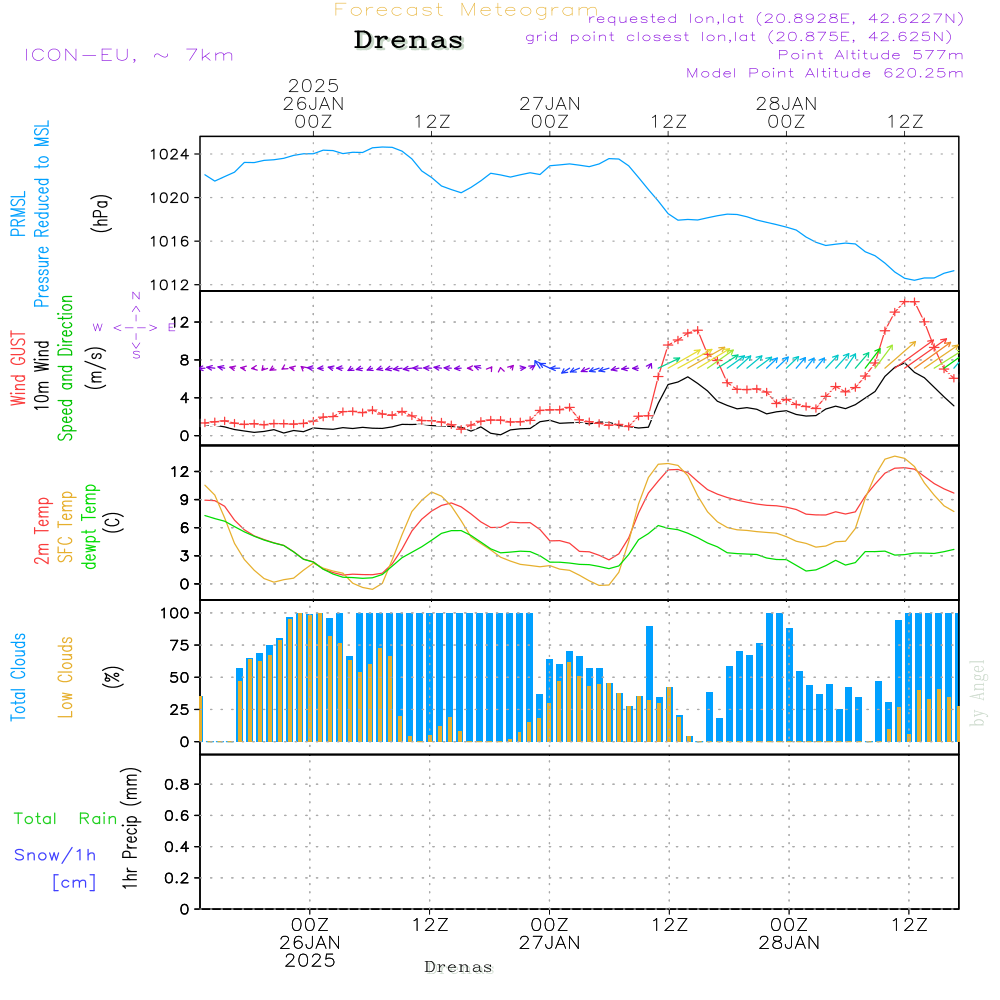The image size is (1000, 1000).
Task: Select the '9' value on the temperature axis
Action: 184,500
